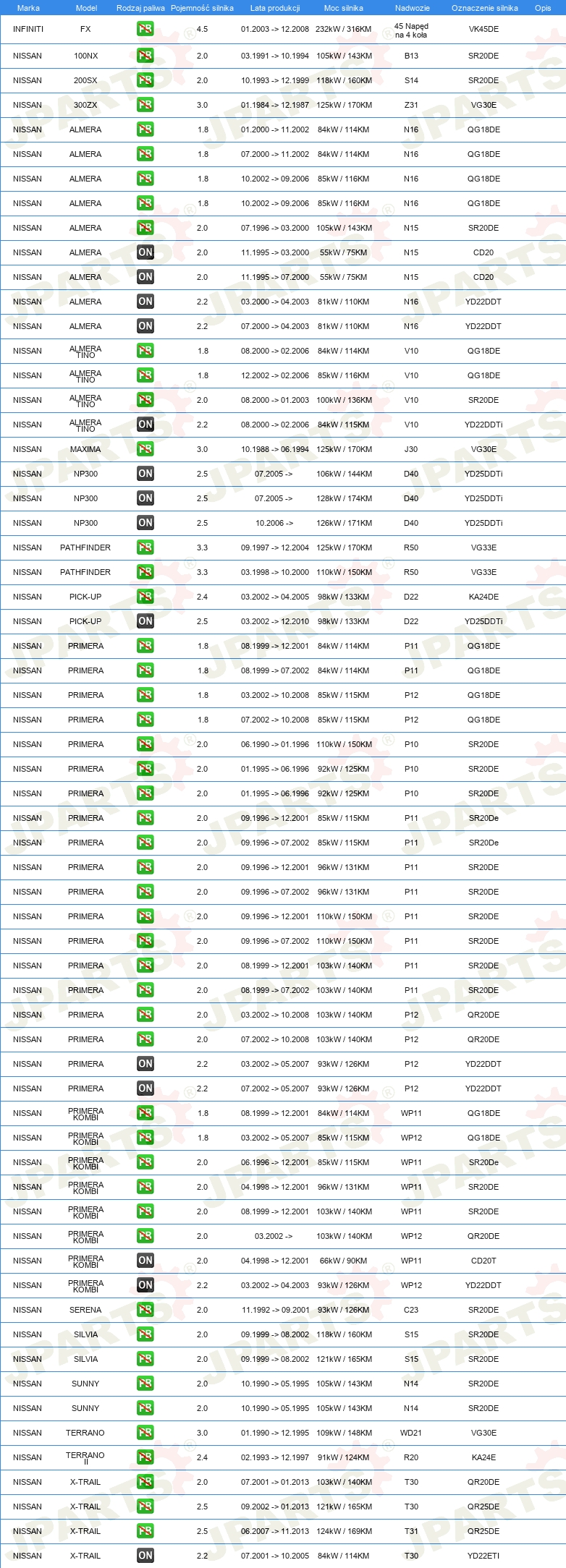Image resolution: width=566 pixels, height=1568 pixels.
Task: Click PB icon for PATHFINDER 110kW / 150KM
Action: coord(145,572)
